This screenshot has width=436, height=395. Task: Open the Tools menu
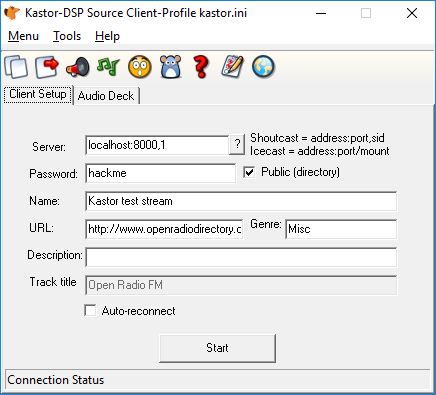click(x=67, y=36)
